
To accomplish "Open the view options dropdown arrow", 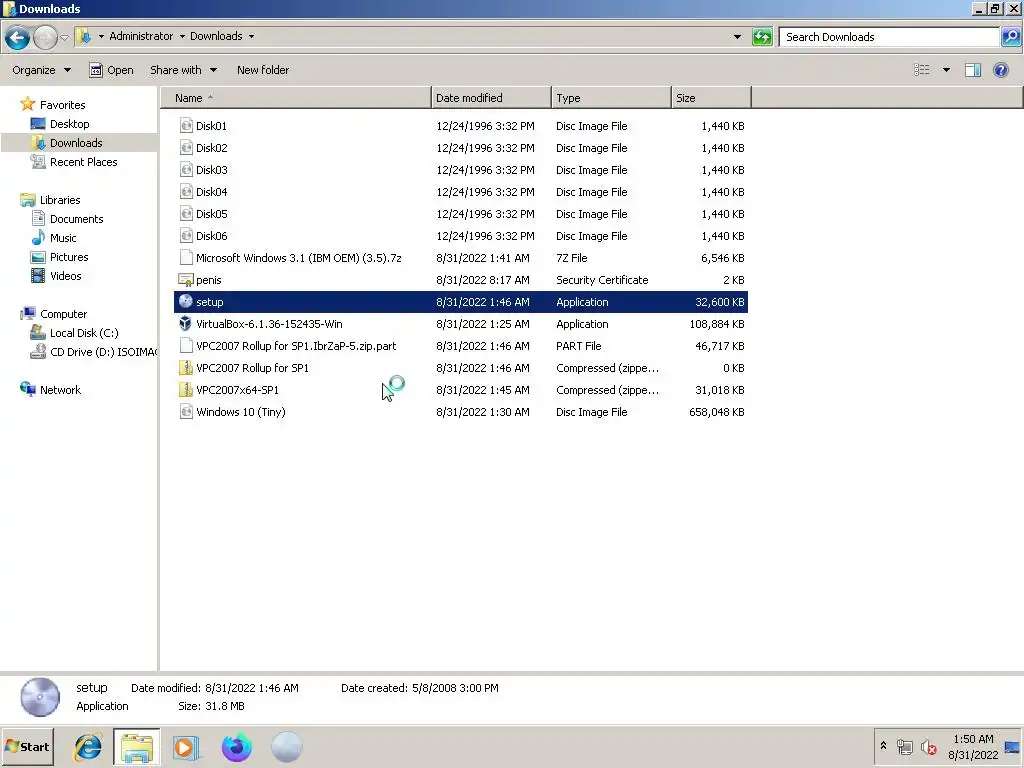I will [x=946, y=70].
